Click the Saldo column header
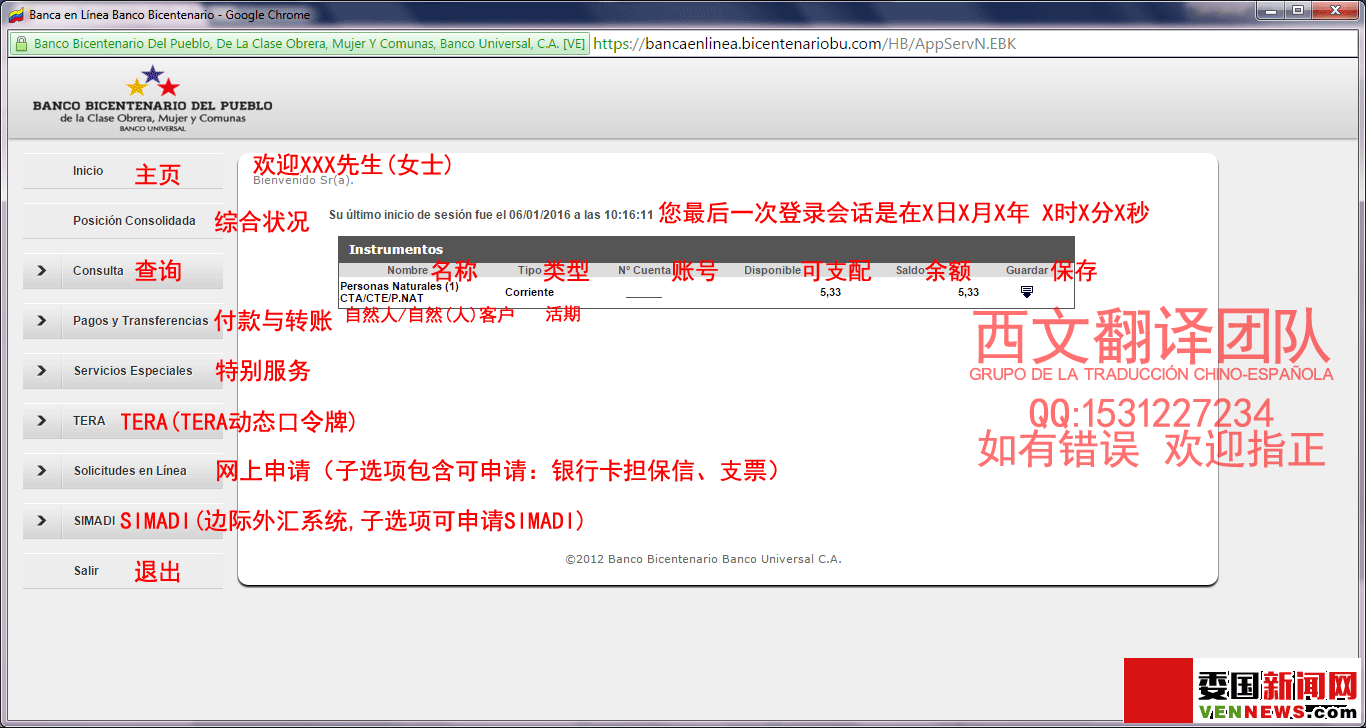 (910, 270)
